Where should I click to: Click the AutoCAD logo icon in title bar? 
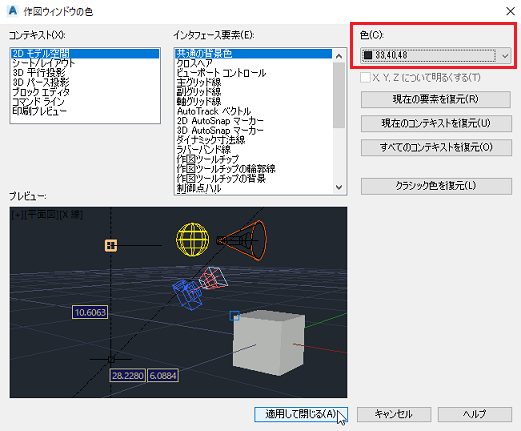click(x=12, y=11)
